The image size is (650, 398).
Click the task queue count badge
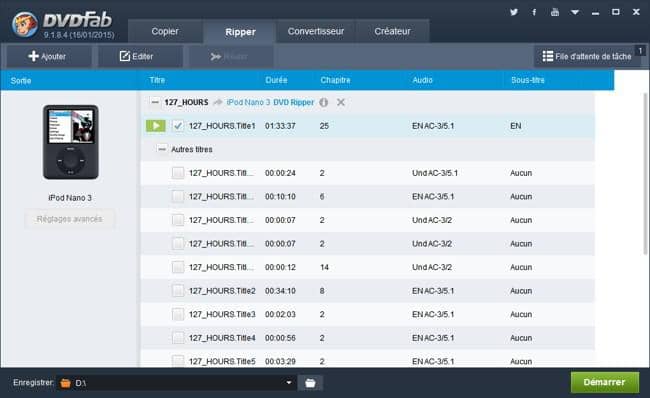(640, 51)
